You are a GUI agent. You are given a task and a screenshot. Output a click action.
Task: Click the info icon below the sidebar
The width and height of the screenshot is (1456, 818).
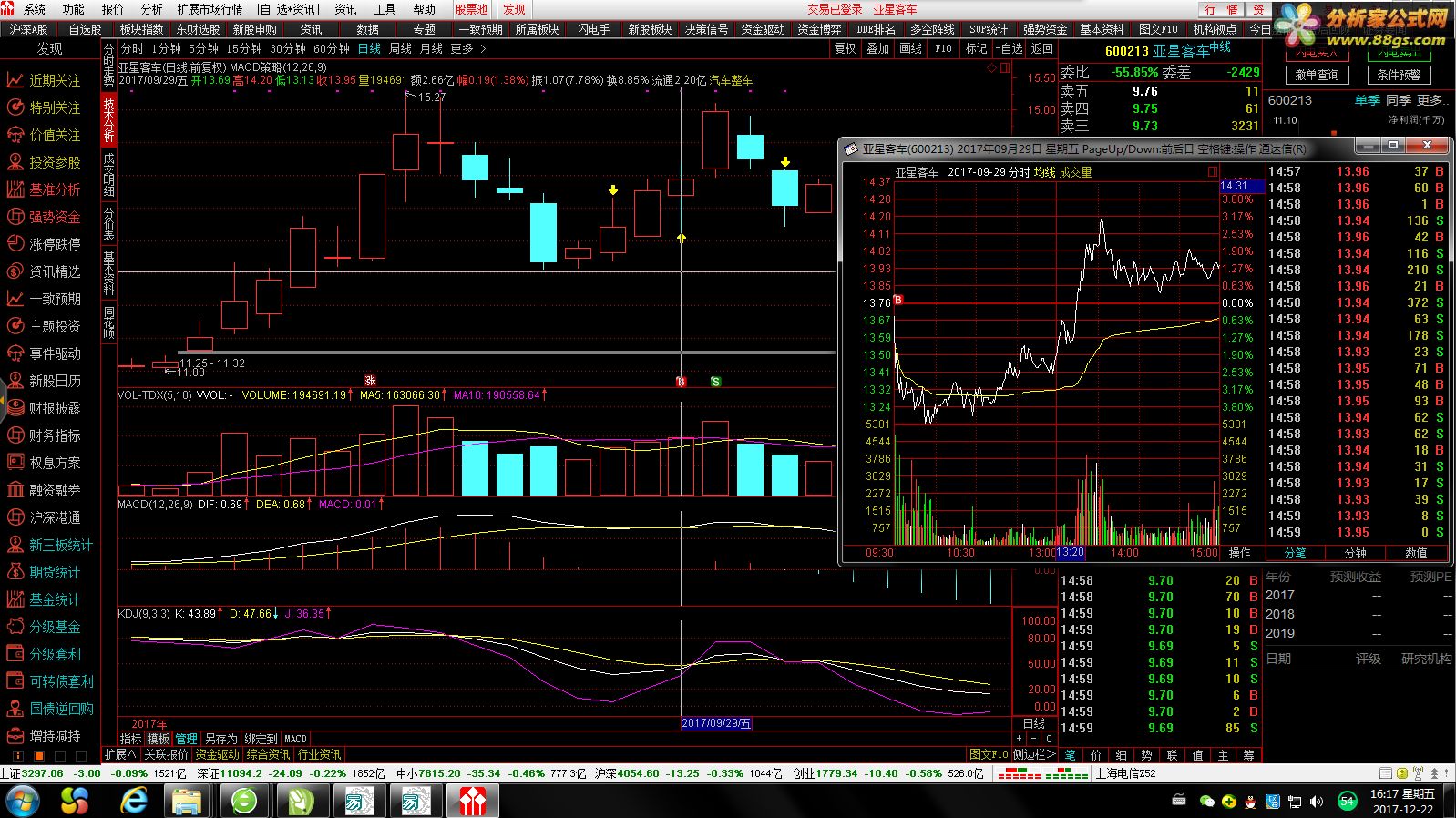tap(17, 755)
